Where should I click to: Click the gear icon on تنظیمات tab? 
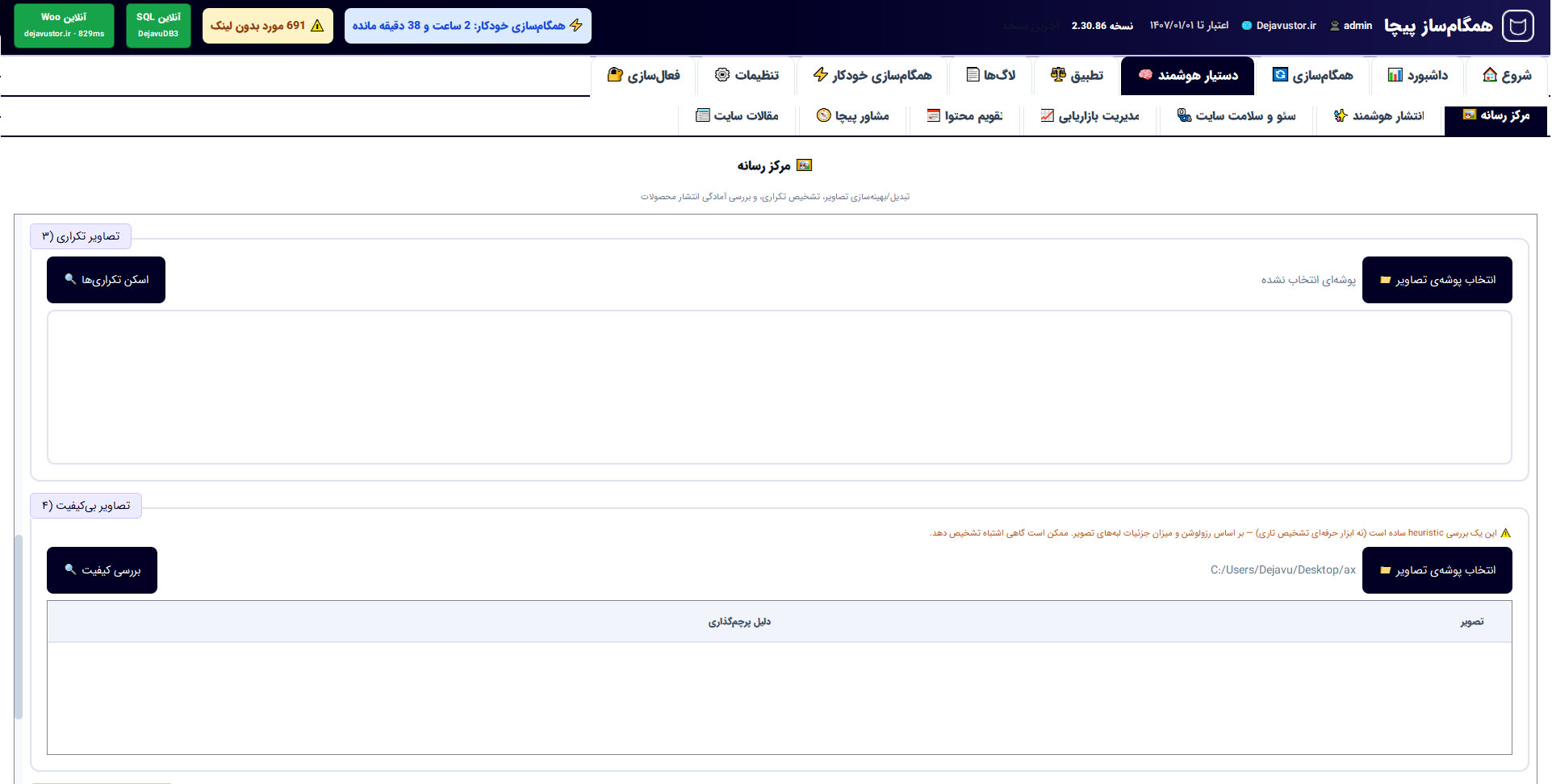tap(722, 75)
